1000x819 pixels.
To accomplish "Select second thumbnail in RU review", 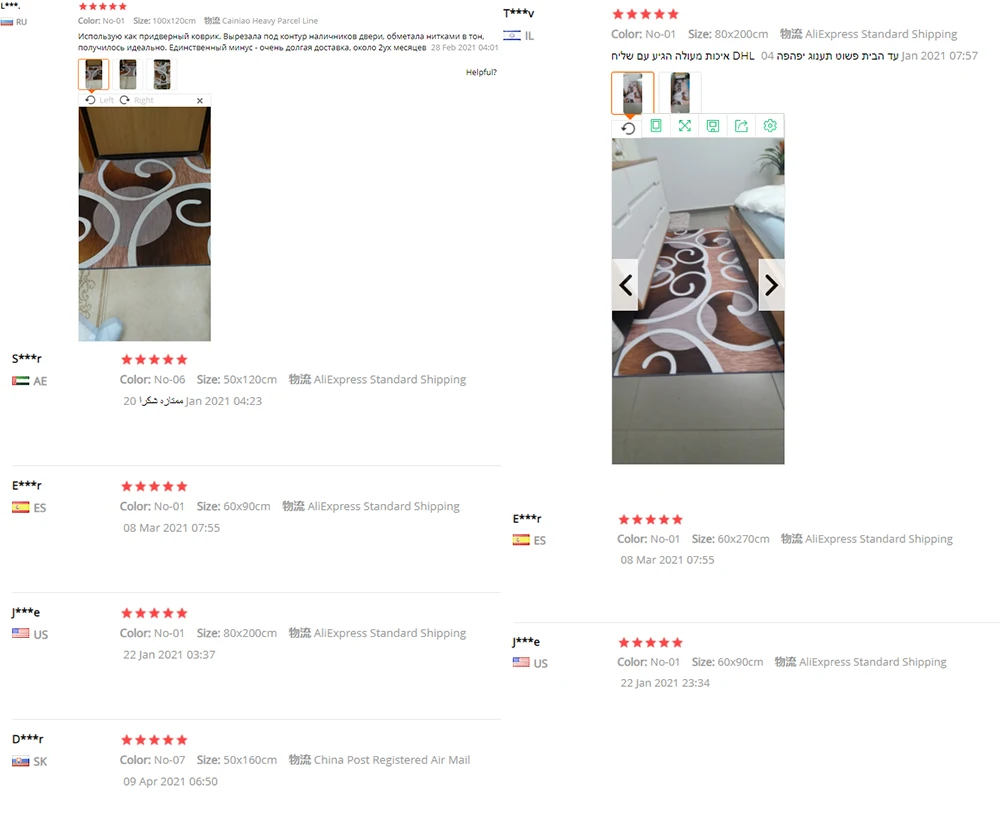I will (x=128, y=74).
